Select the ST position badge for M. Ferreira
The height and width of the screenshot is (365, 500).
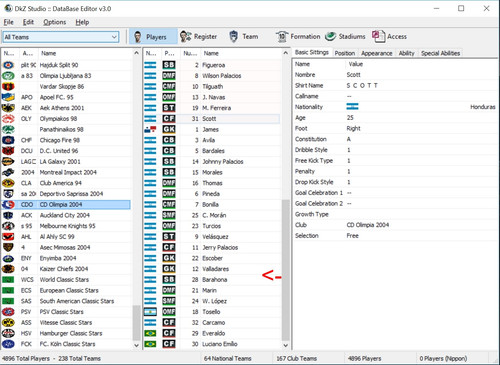[x=169, y=108]
